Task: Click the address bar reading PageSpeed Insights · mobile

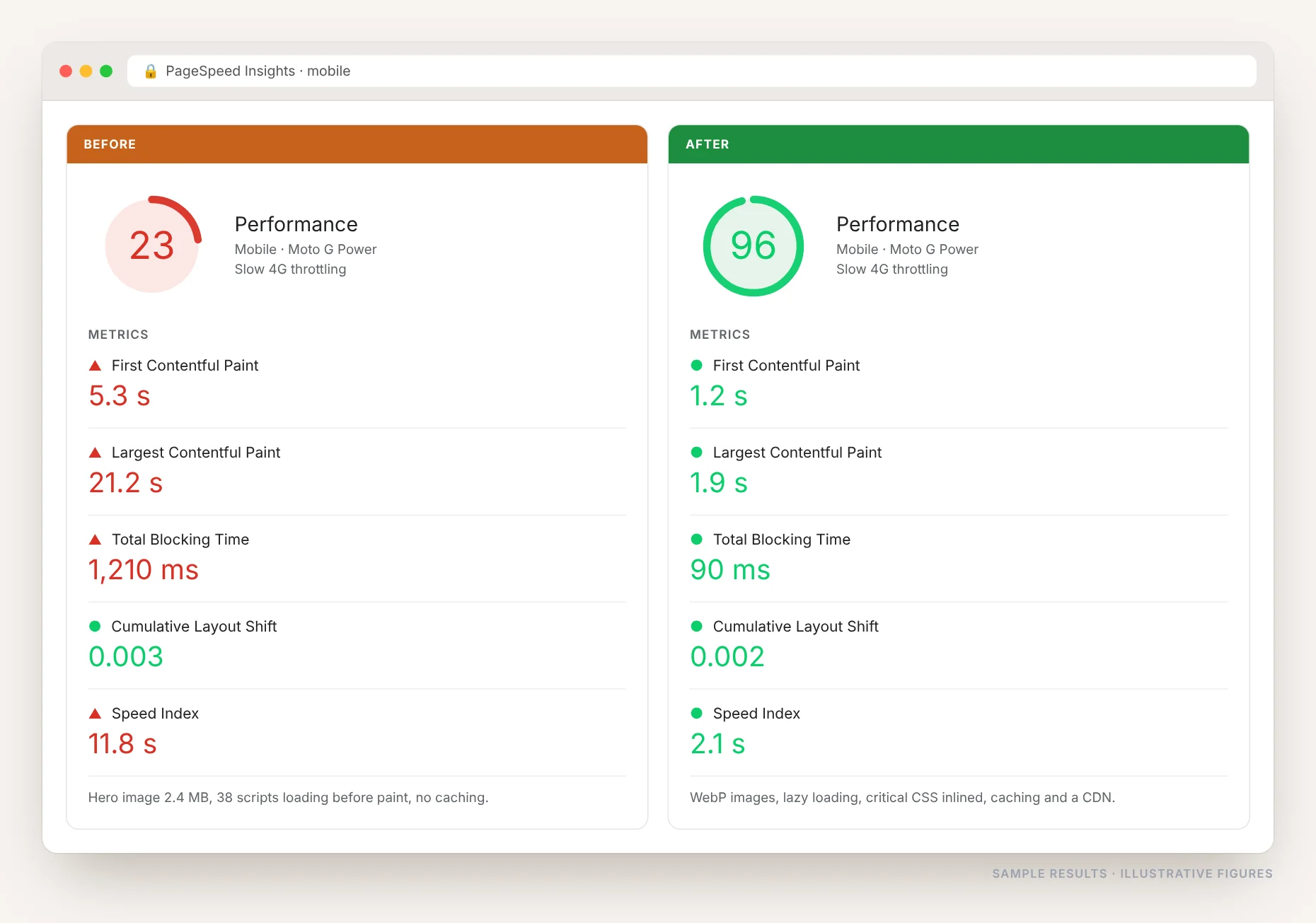Action: 691,71
